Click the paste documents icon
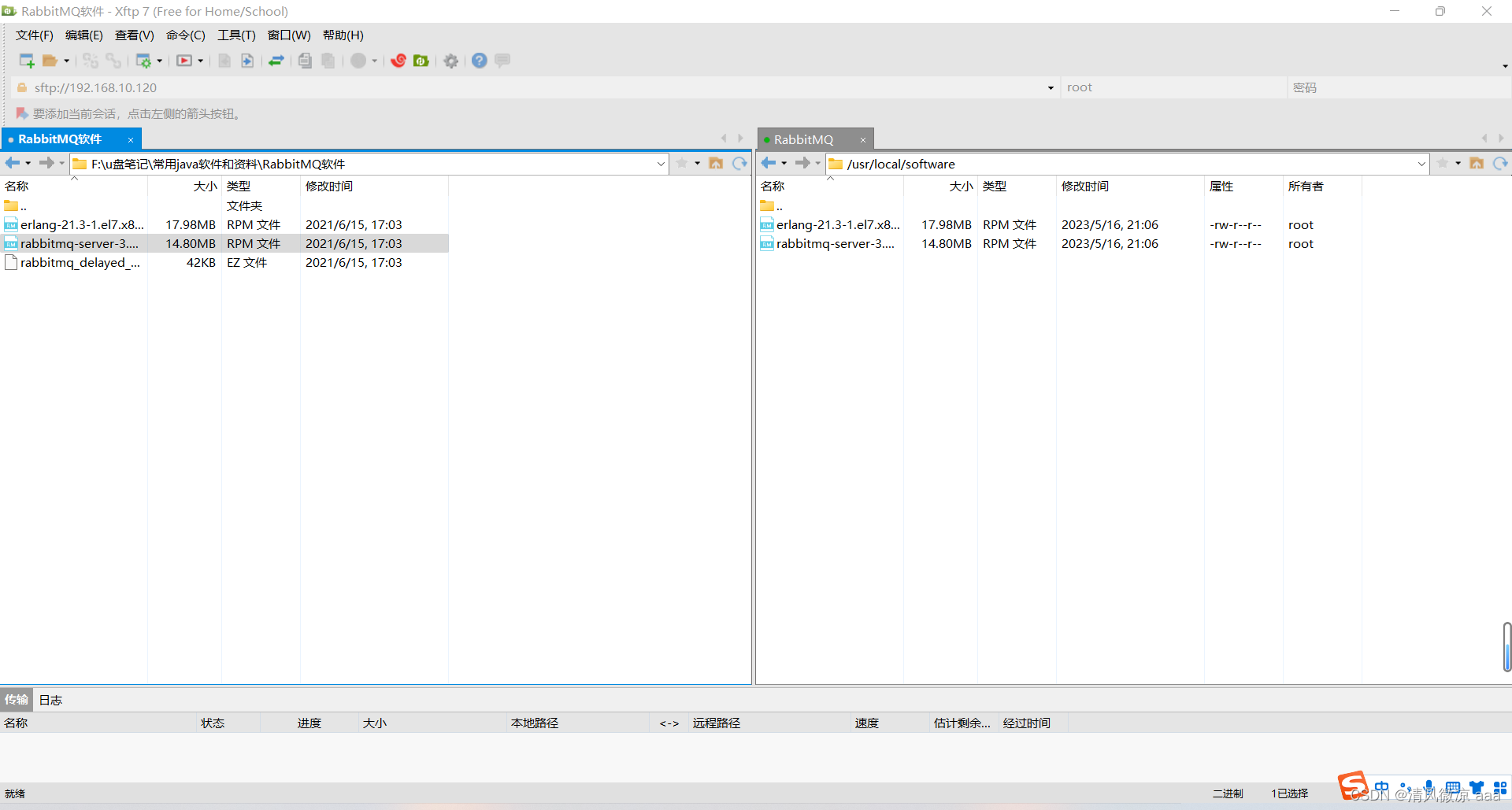The height and width of the screenshot is (810, 1512). [328, 61]
